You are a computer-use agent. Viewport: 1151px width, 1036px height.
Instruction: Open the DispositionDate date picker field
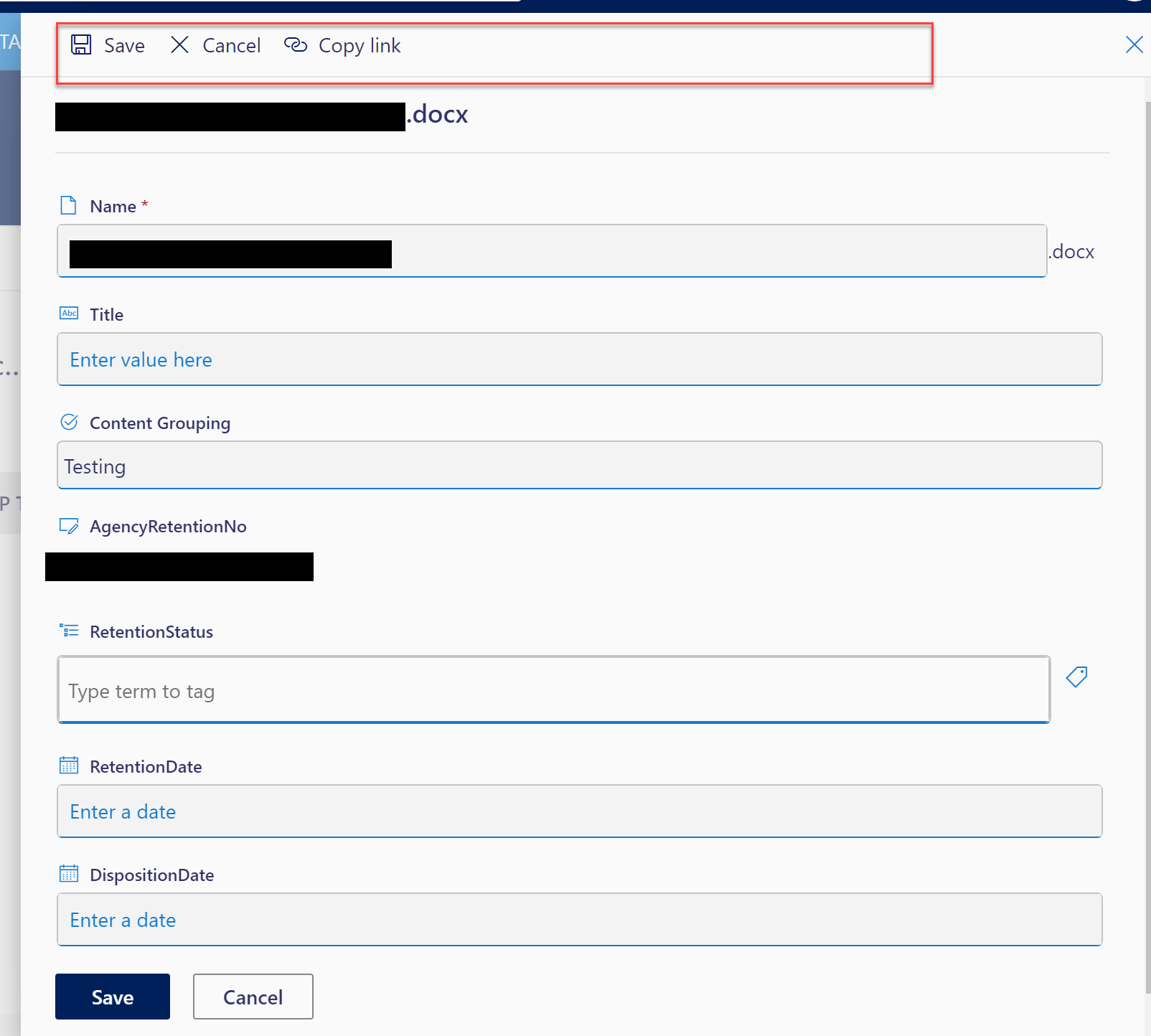(x=580, y=920)
